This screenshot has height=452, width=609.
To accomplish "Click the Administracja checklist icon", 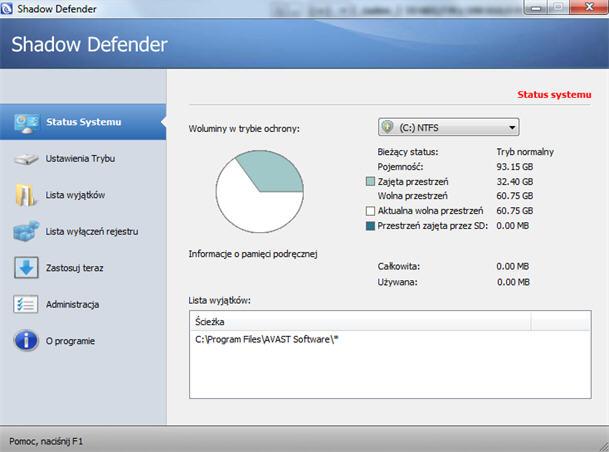I will point(26,304).
